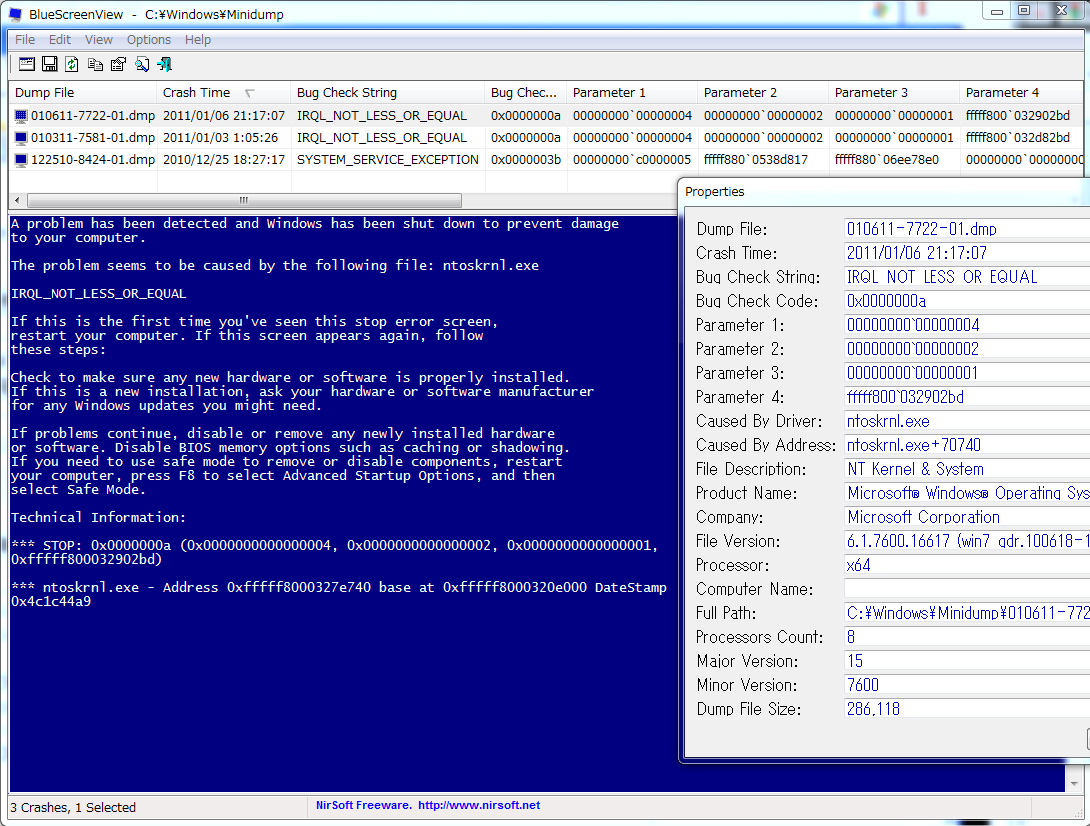Screen dimensions: 1090x826
Task: Click the Properties Crash Time value field
Action: [x=967, y=253]
